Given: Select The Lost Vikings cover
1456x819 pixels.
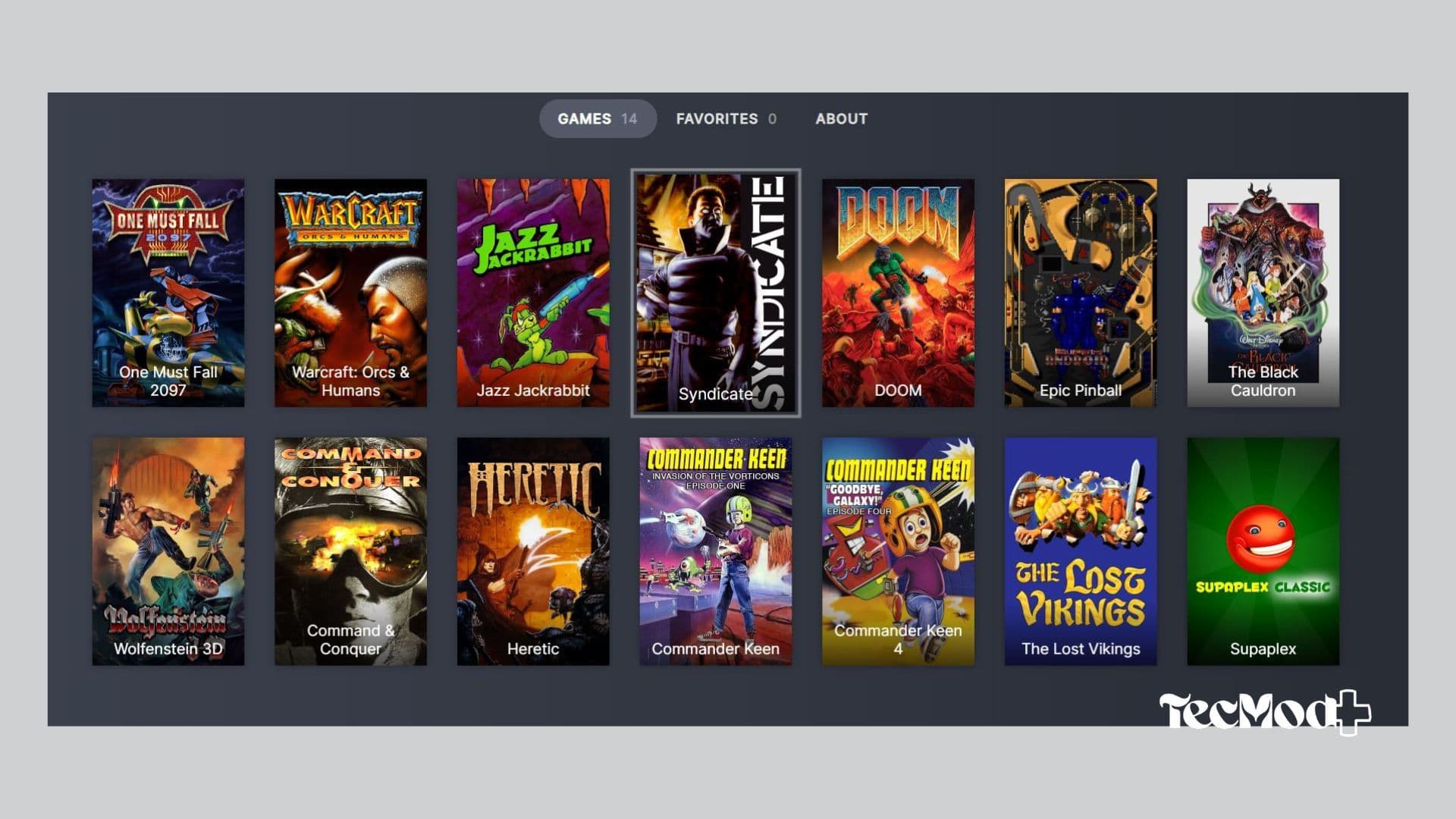Looking at the screenshot, I should (x=1081, y=551).
